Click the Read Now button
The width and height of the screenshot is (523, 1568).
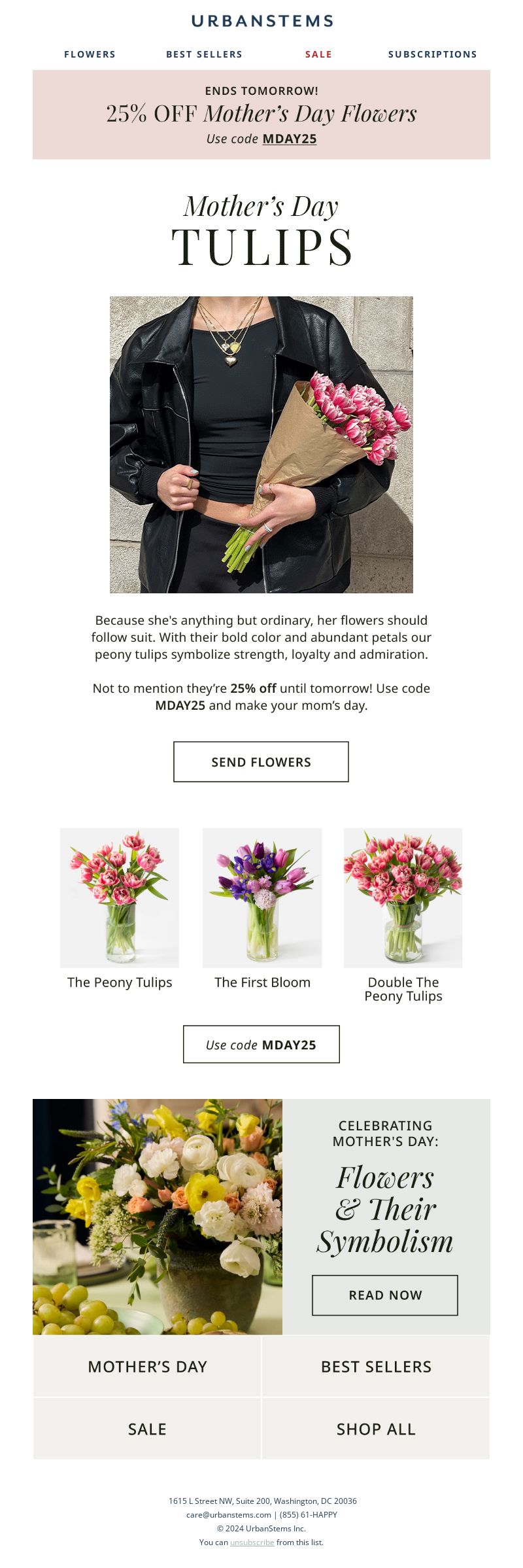(x=385, y=1295)
